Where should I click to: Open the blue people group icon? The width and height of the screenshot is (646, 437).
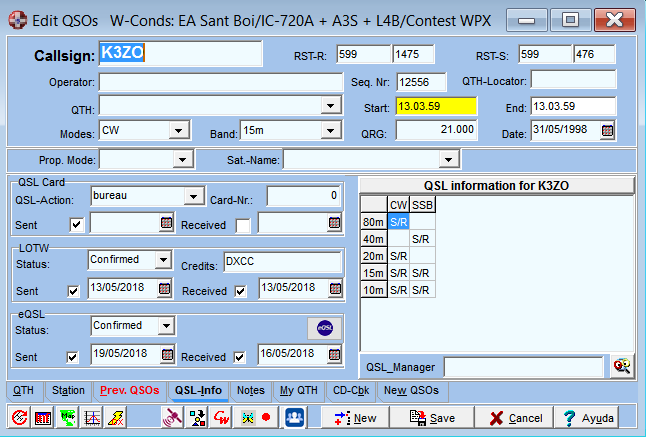coord(295,418)
